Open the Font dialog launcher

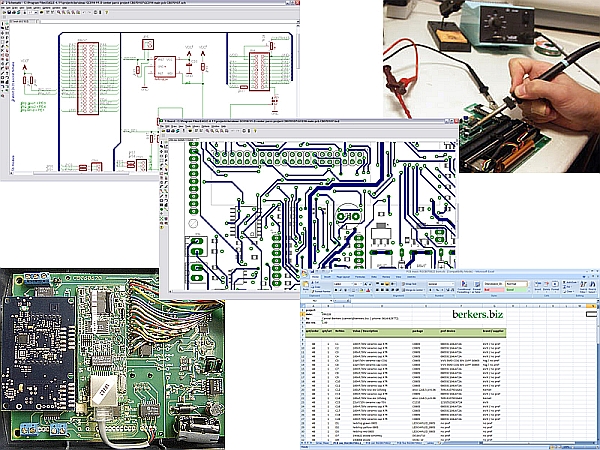click(x=372, y=295)
